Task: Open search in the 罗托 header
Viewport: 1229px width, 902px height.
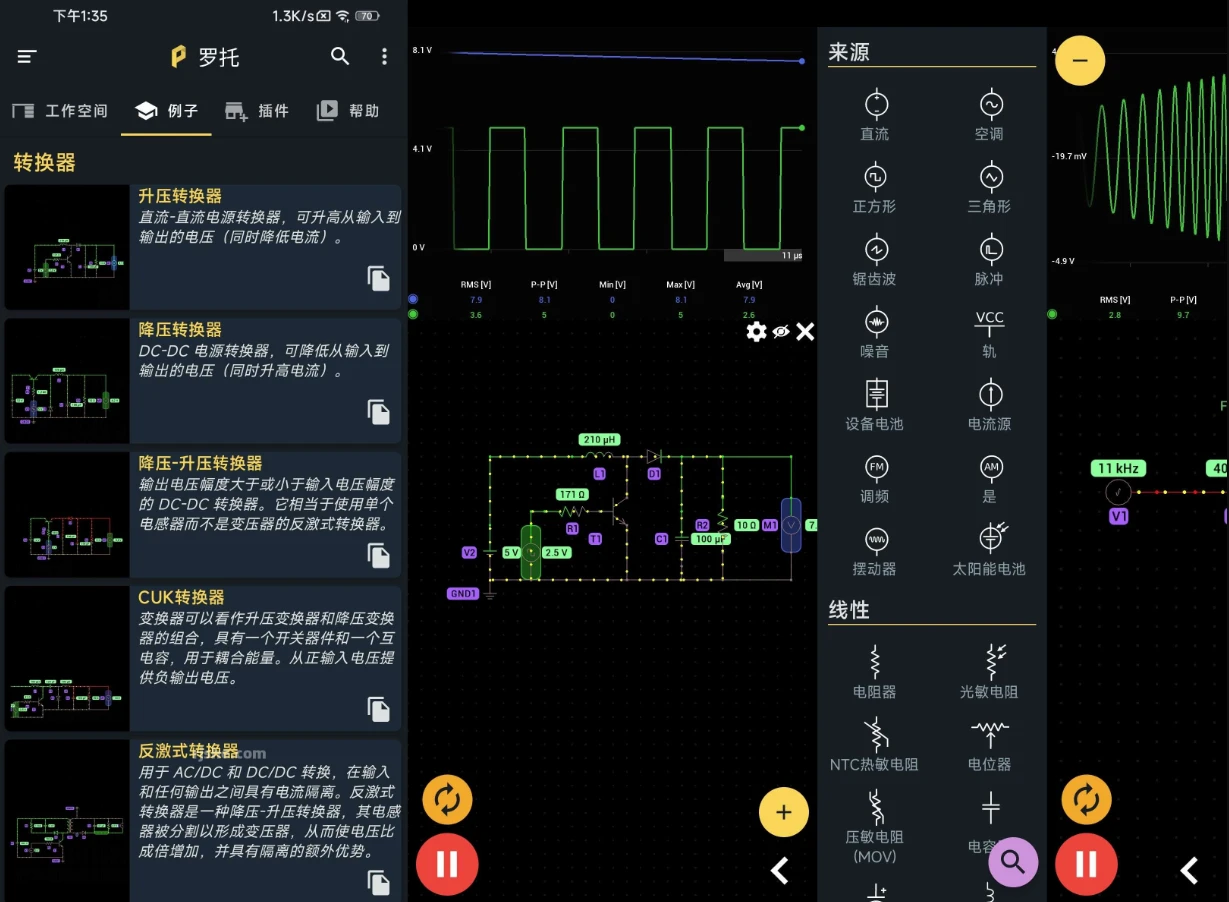Action: [x=341, y=57]
